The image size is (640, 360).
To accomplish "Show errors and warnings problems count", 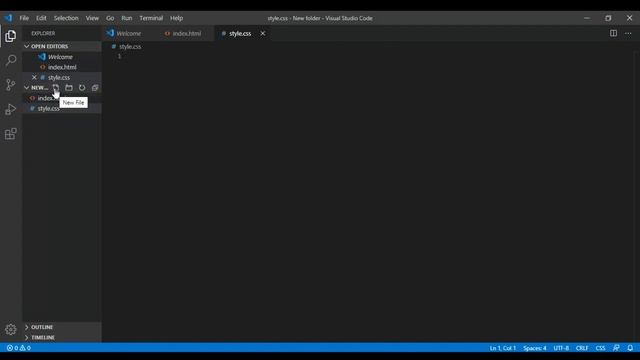I will (x=19, y=348).
